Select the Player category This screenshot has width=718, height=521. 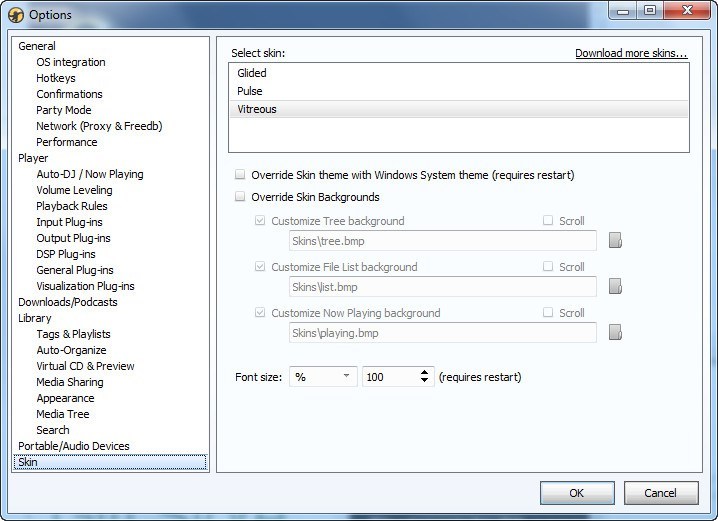pos(33,158)
